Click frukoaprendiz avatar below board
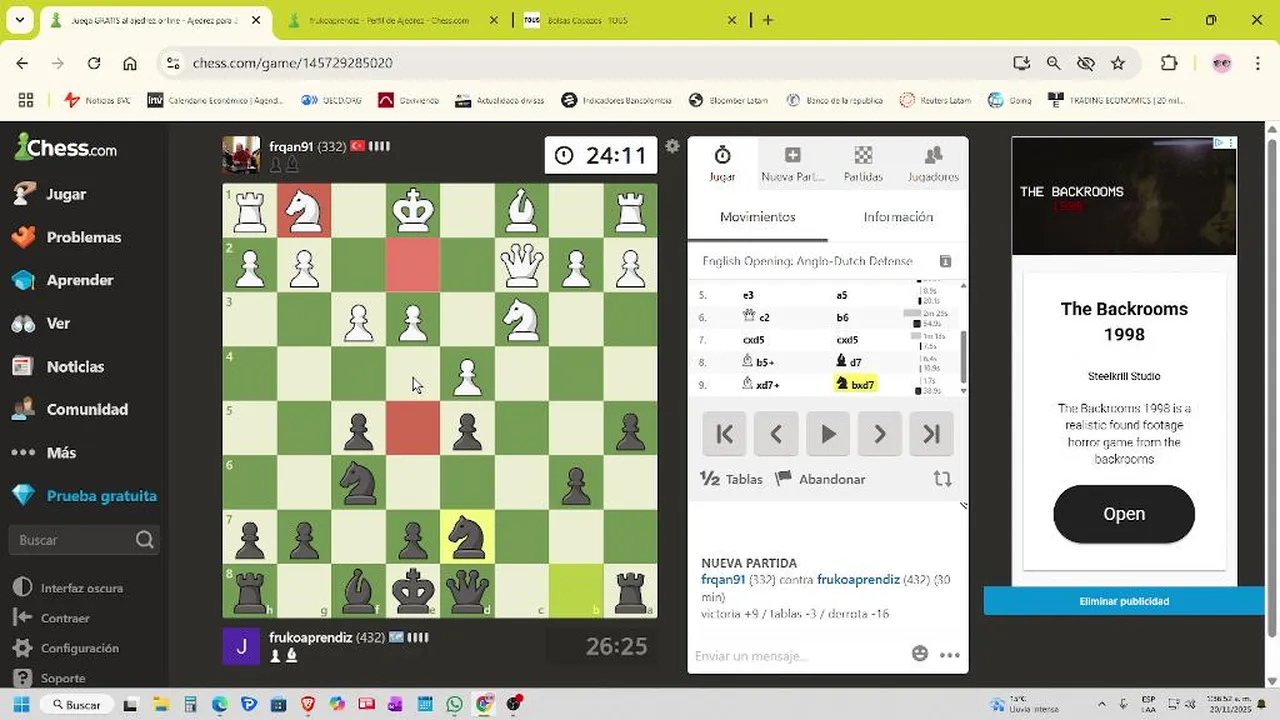This screenshot has height=720, width=1280. 241,646
